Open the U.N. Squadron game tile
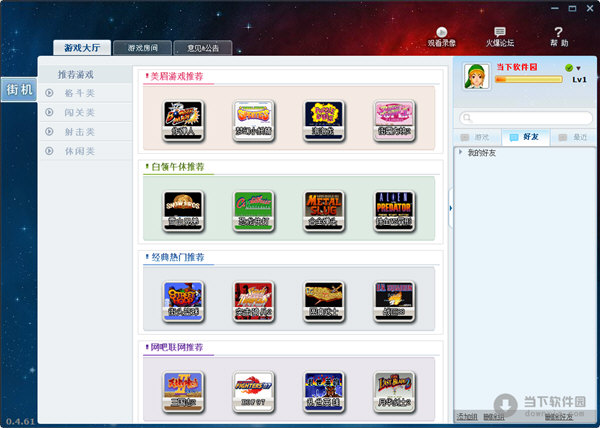 tap(394, 301)
